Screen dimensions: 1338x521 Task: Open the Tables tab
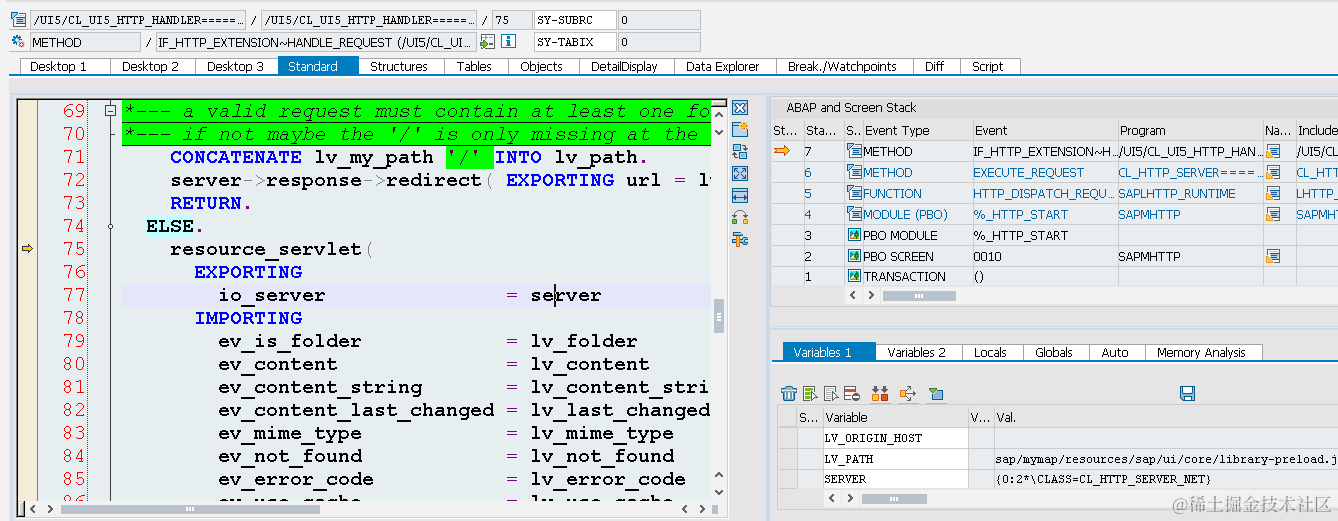click(x=474, y=66)
